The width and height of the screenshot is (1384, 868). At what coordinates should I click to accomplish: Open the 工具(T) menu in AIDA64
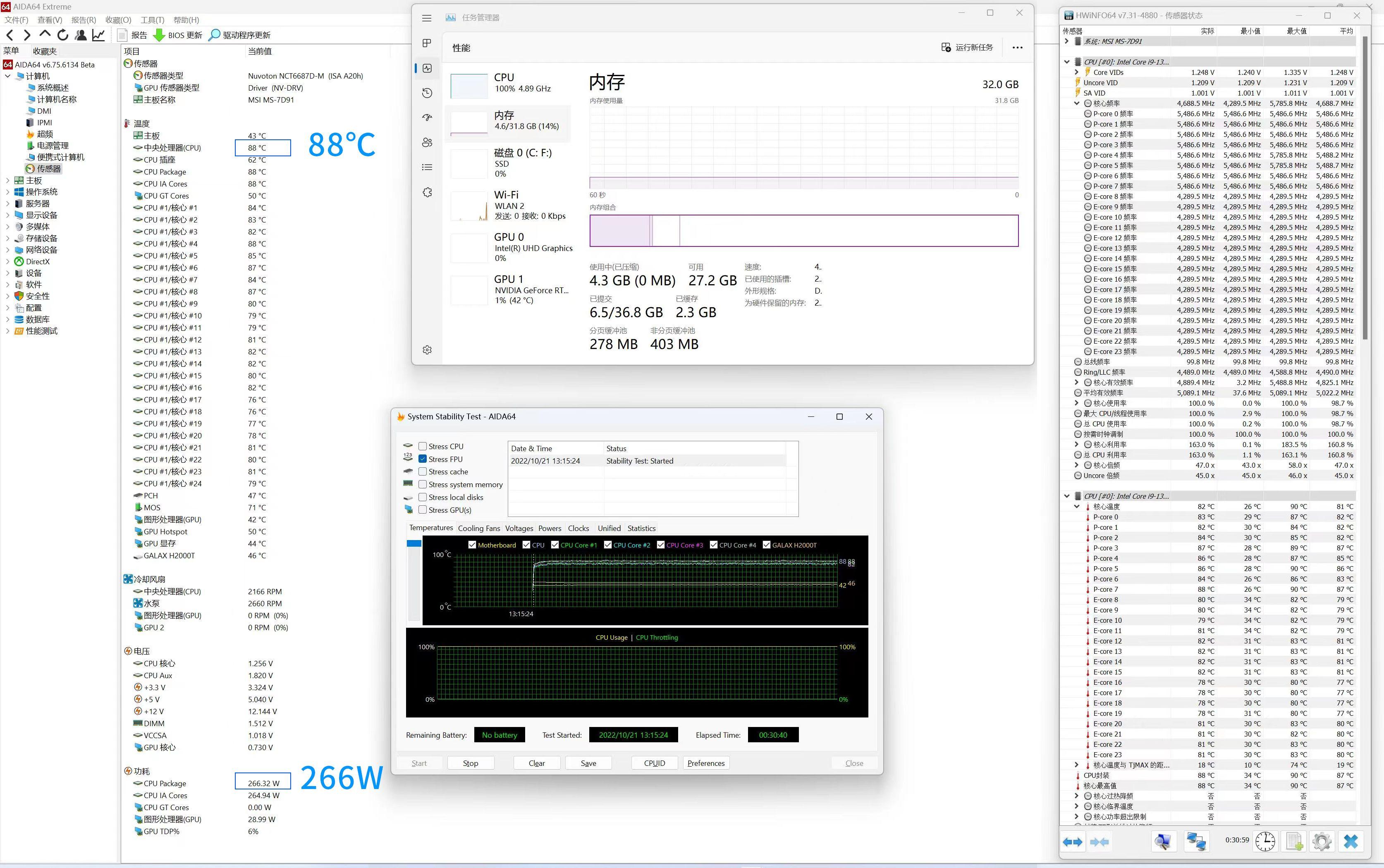coord(152,19)
